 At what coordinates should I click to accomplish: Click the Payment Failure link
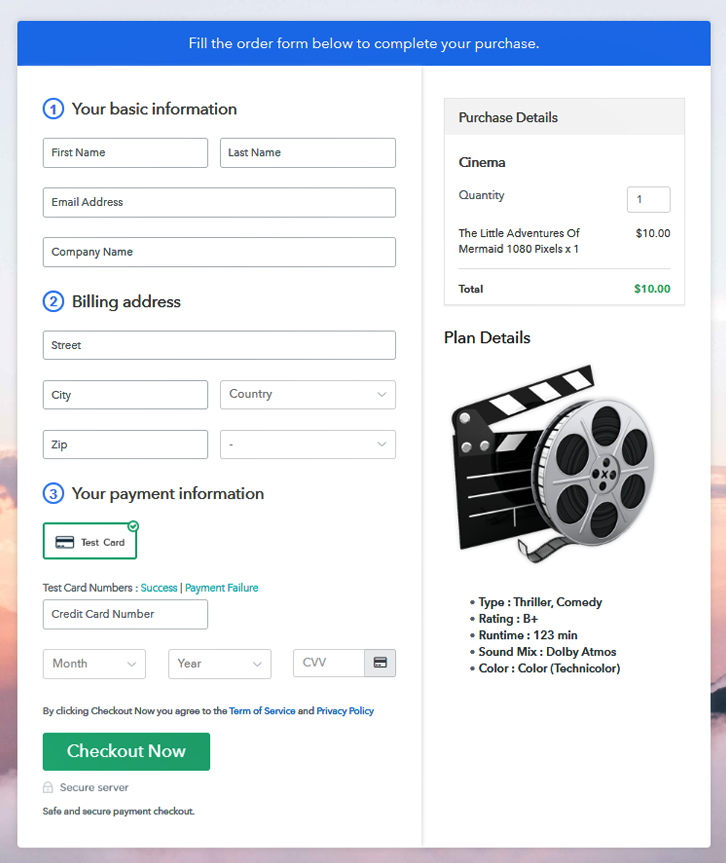221,588
